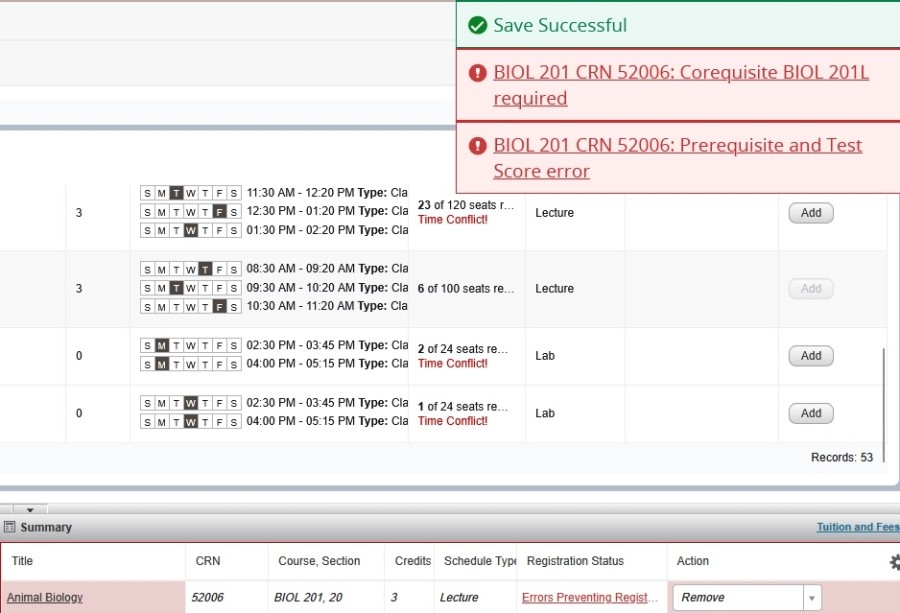This screenshot has width=900, height=613.
Task: Switch to Tuition and Fees tab
Action: [x=857, y=527]
